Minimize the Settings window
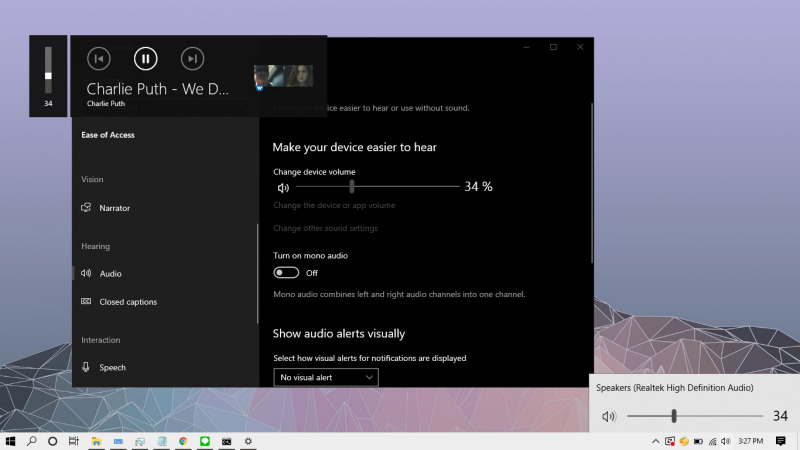The height and width of the screenshot is (450, 800). (527, 47)
